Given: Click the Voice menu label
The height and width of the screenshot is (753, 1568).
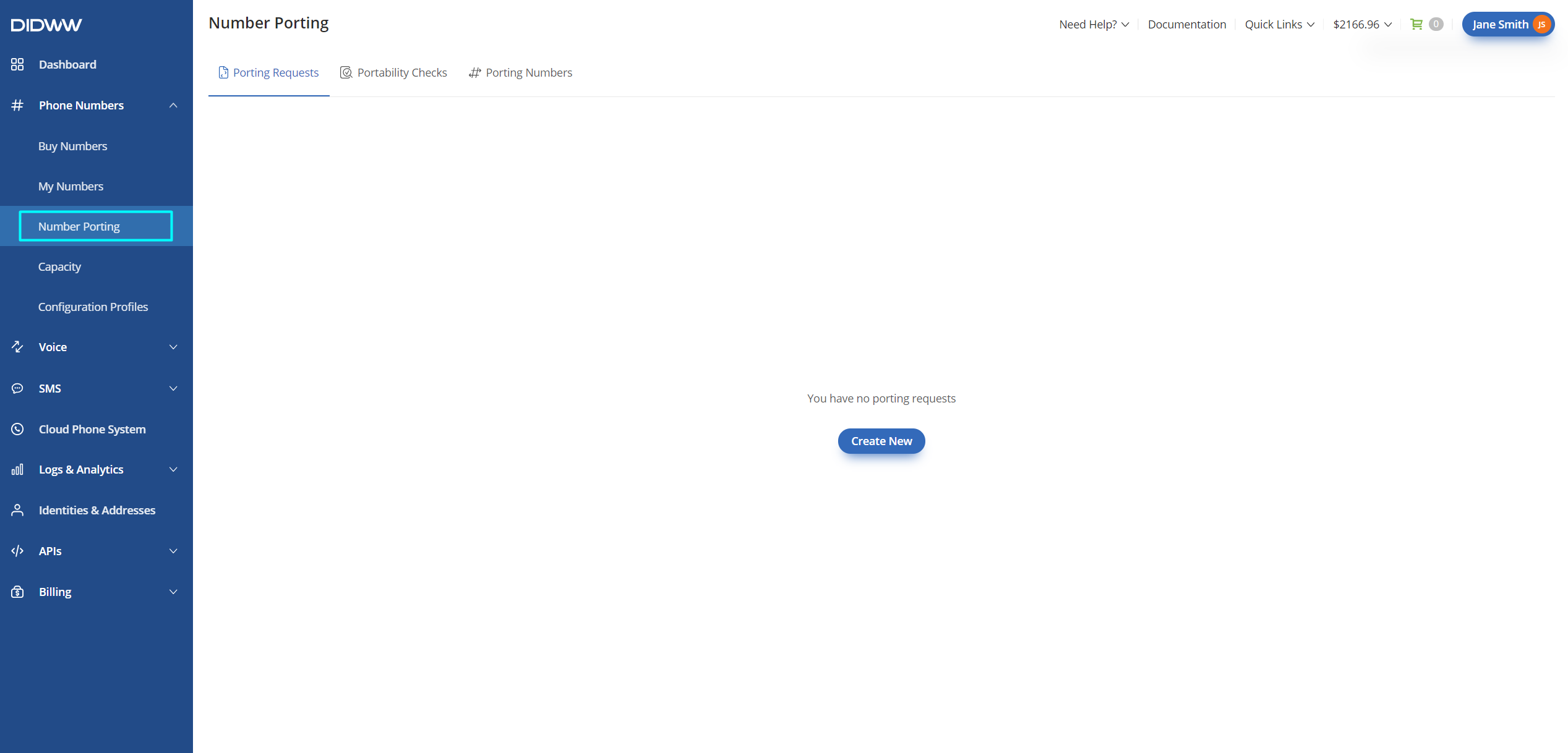Looking at the screenshot, I should (53, 347).
